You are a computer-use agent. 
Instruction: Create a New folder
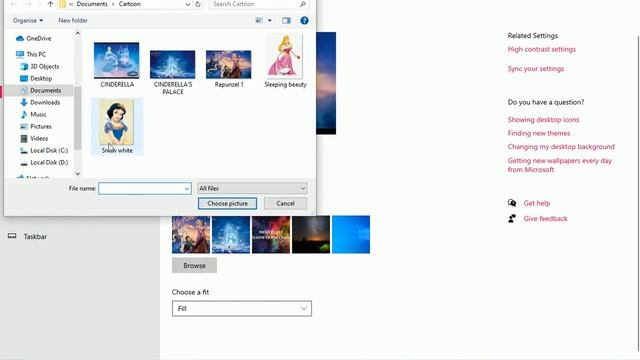73,20
